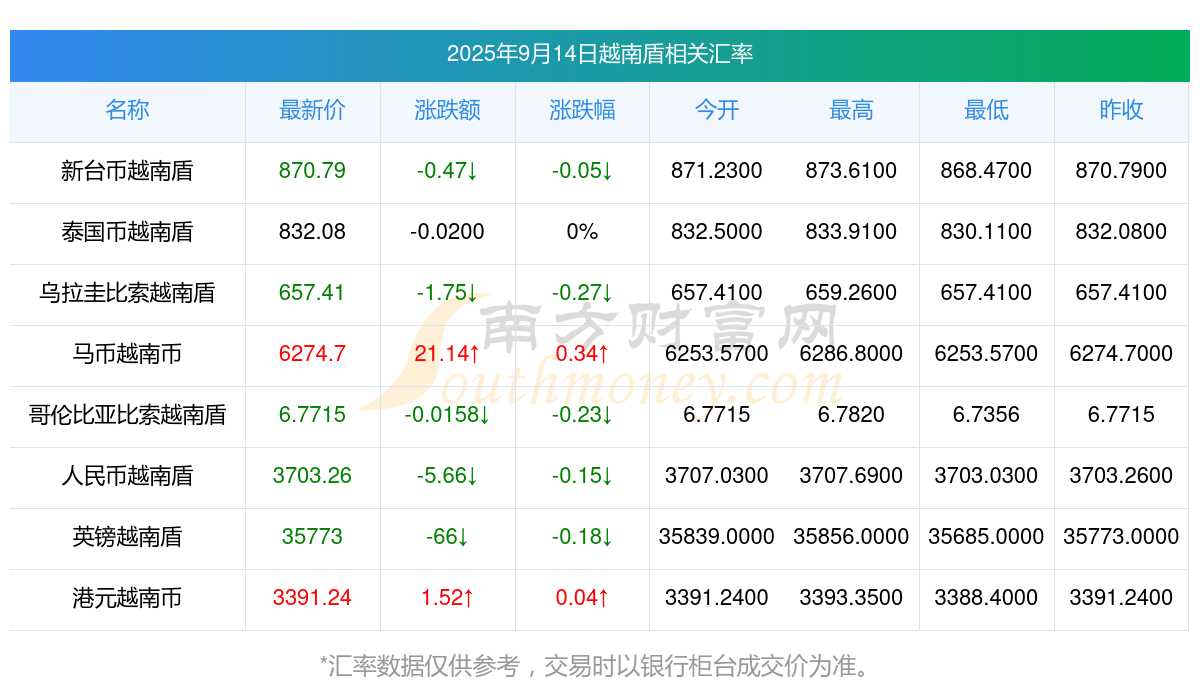
Task: Click the 哥伦比亚比索越南盾 row name
Action: [127, 415]
